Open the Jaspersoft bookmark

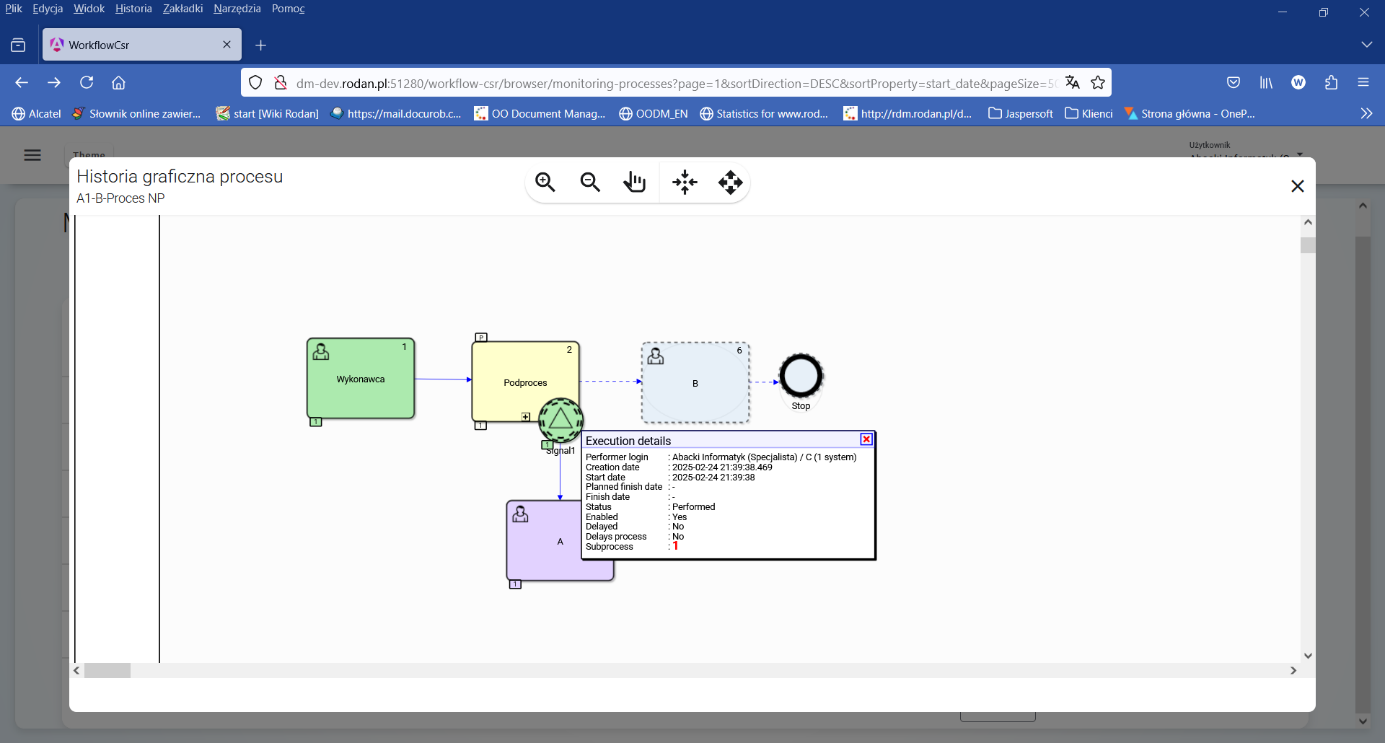point(1020,113)
